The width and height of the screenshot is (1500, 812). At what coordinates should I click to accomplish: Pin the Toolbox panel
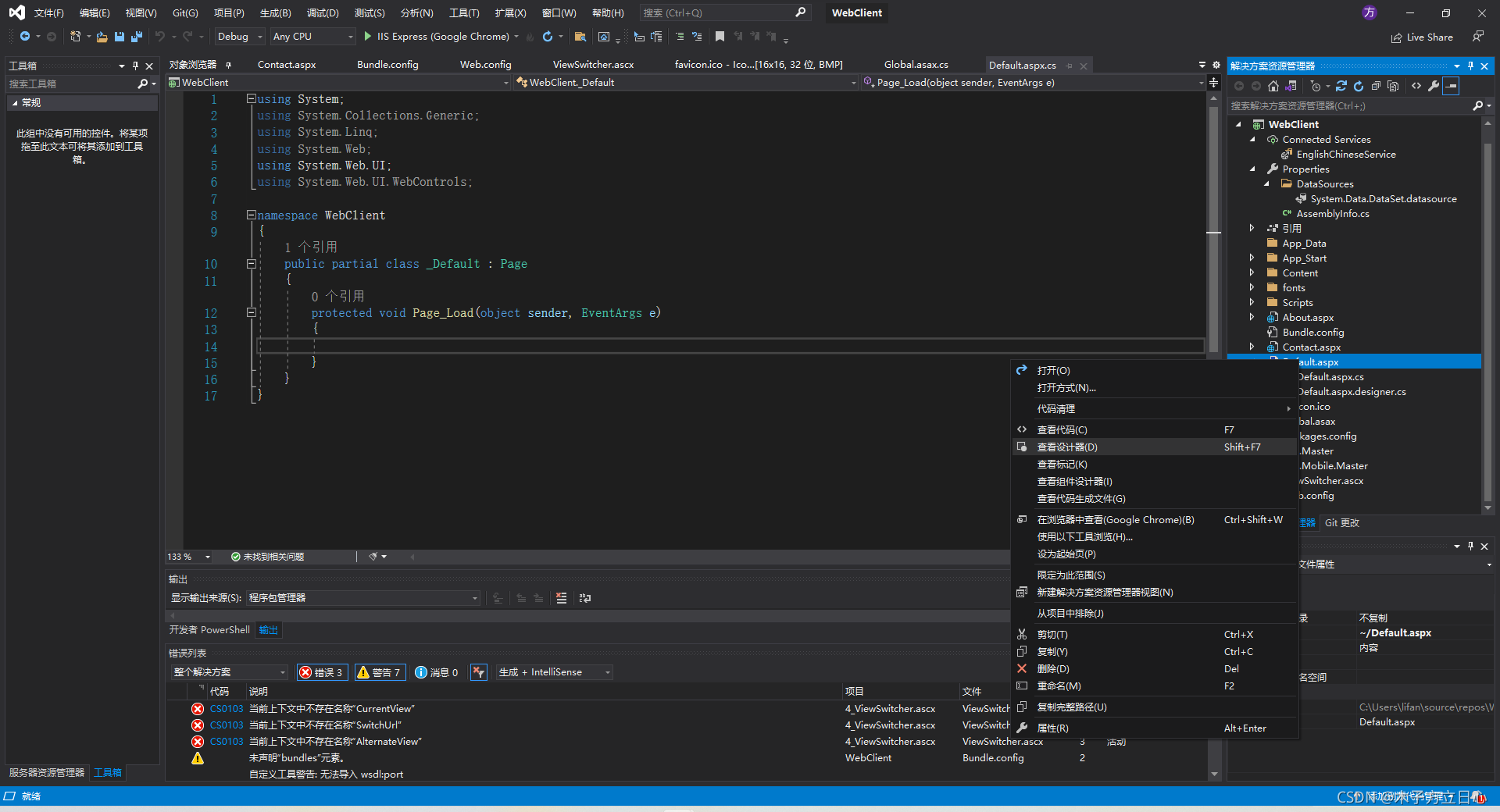(135, 66)
